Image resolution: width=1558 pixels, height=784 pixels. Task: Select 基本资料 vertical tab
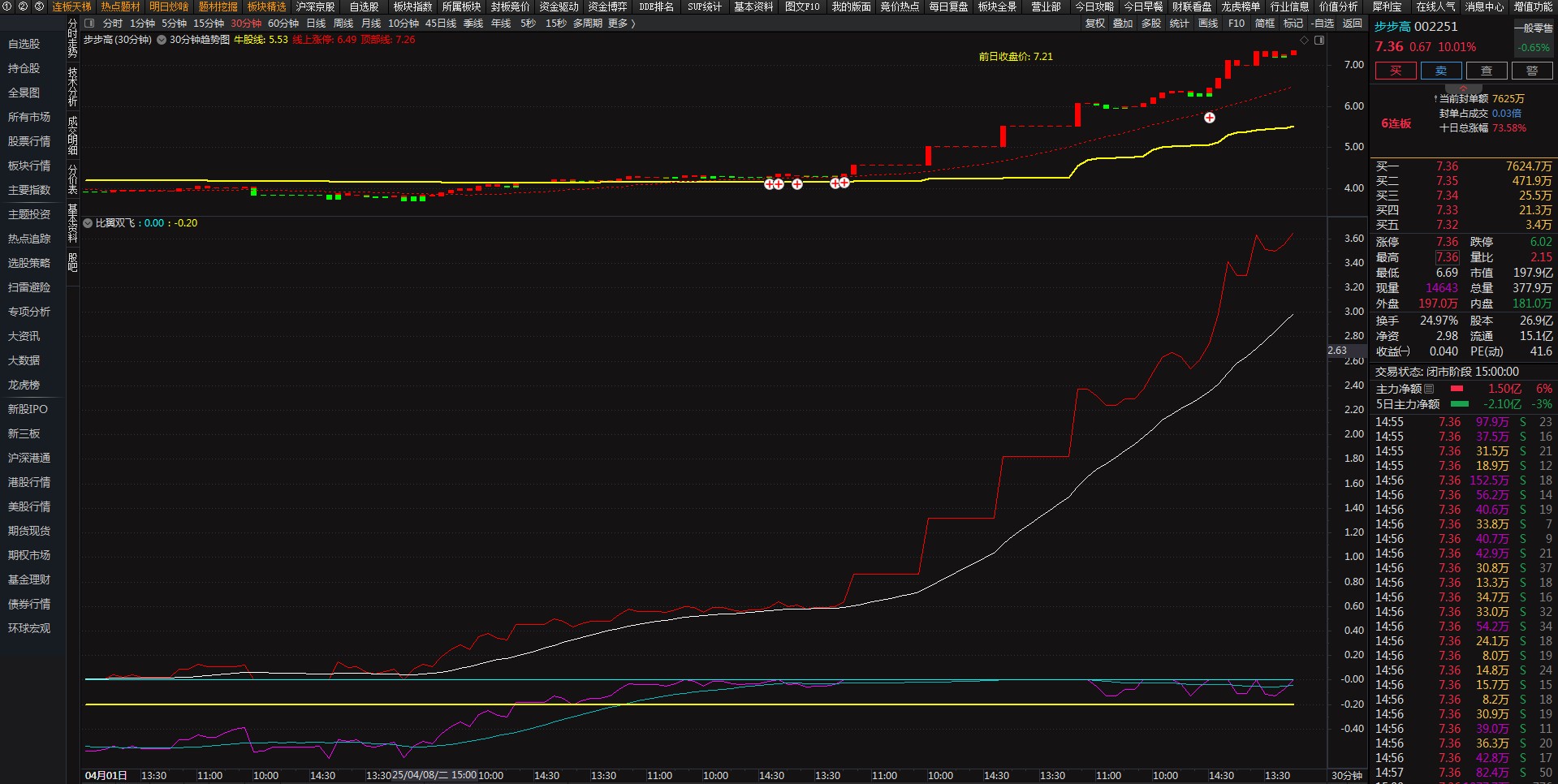click(72, 223)
